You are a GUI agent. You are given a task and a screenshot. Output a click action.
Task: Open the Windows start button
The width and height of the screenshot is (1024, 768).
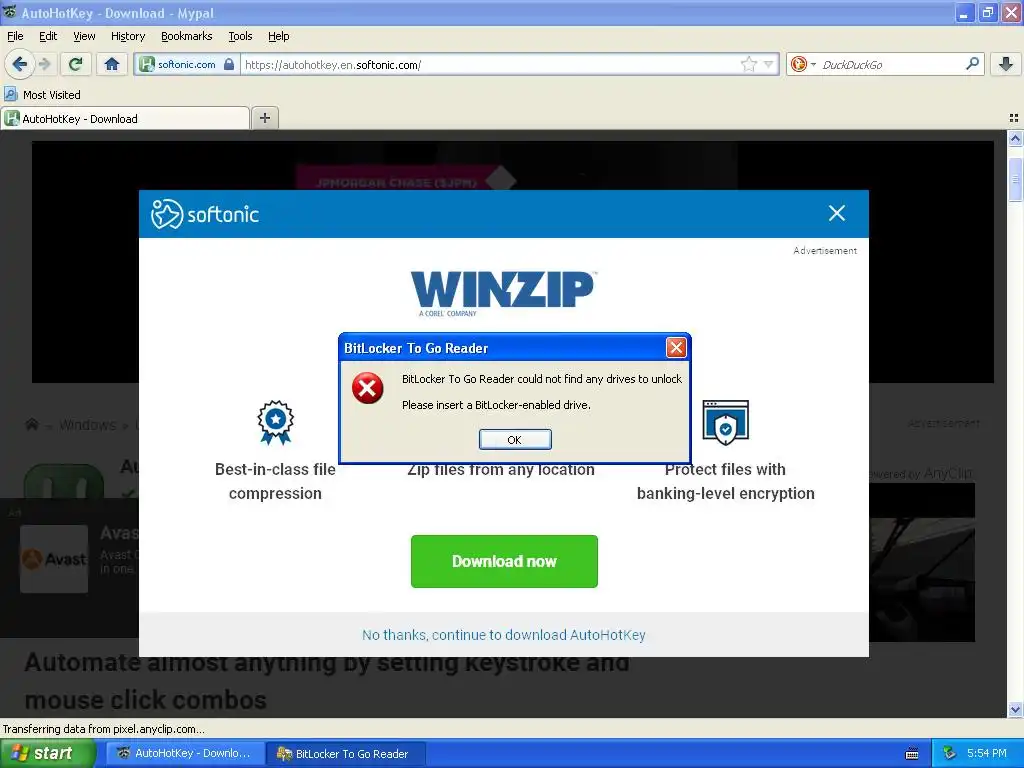(48, 753)
